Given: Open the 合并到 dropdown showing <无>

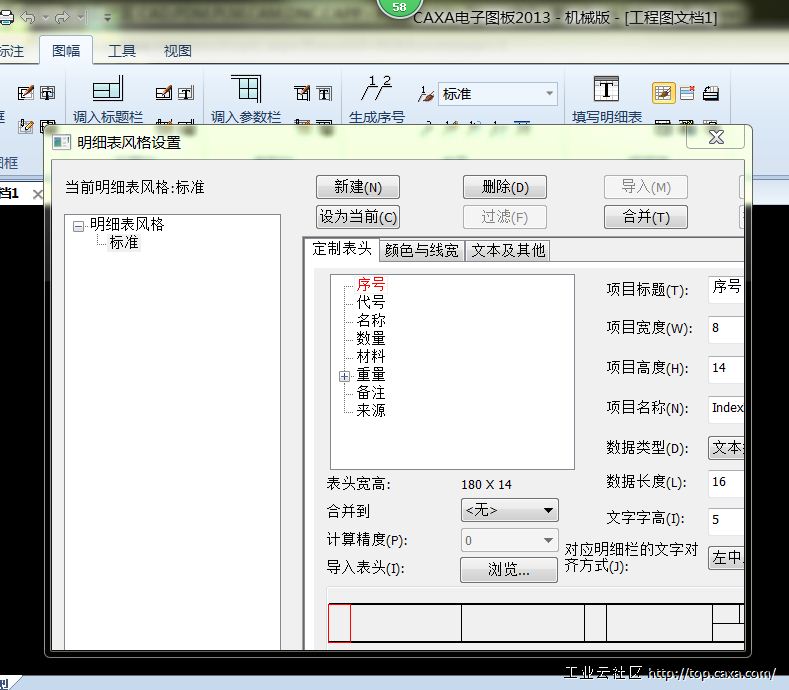Looking at the screenshot, I should click(509, 510).
